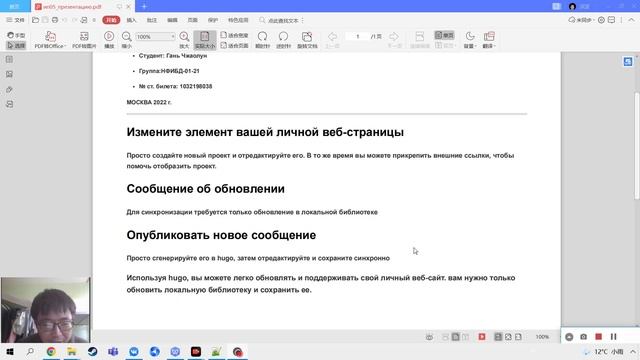The height and width of the screenshot is (360, 640).
Task: Open the bottom sidebar panel icon
Action: coord(9,104)
